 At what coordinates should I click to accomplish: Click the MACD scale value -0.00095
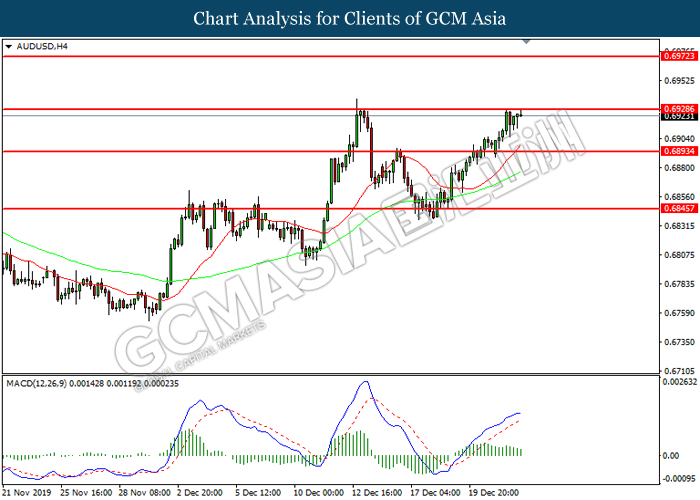coord(679,479)
